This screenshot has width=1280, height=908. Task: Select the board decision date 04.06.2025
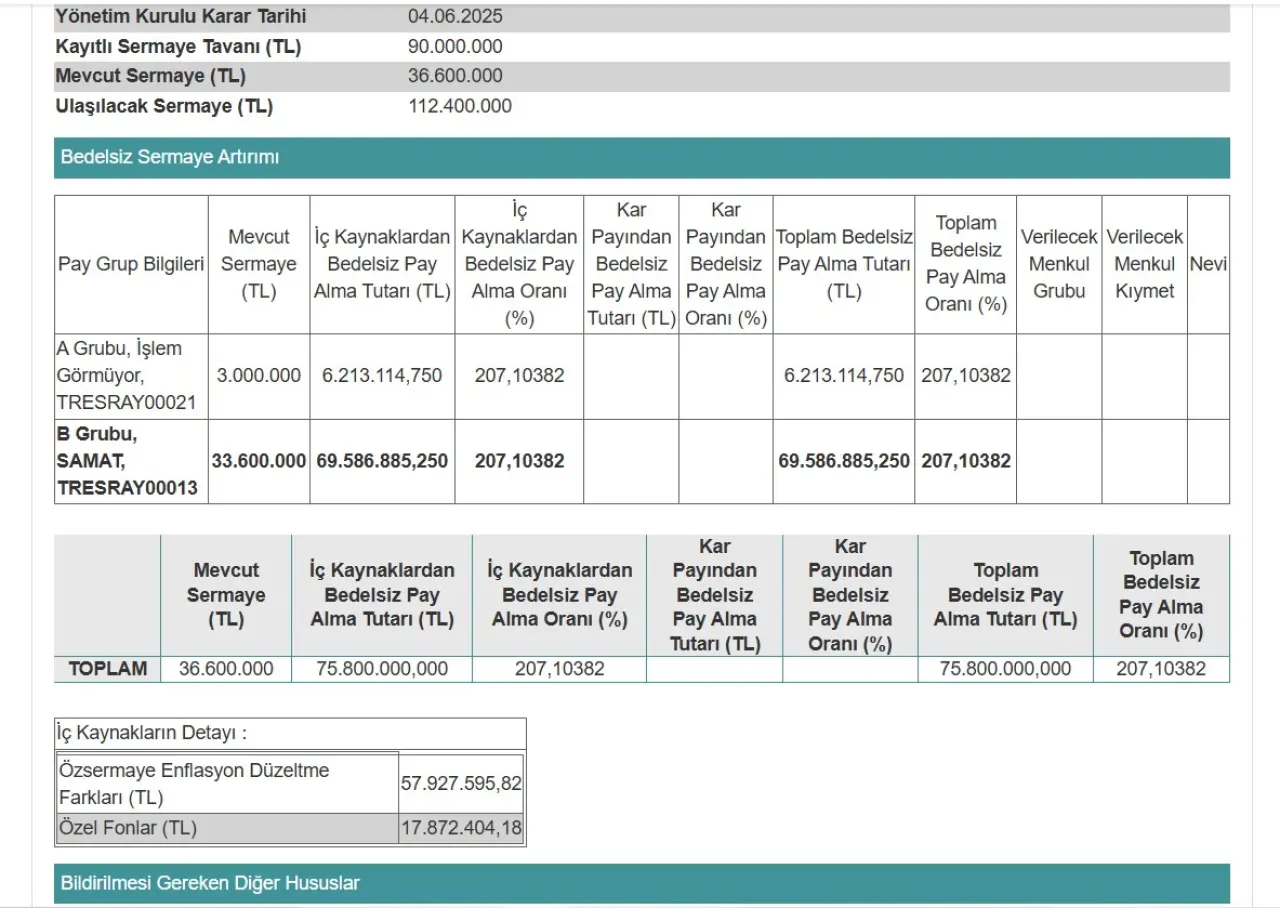tap(455, 17)
